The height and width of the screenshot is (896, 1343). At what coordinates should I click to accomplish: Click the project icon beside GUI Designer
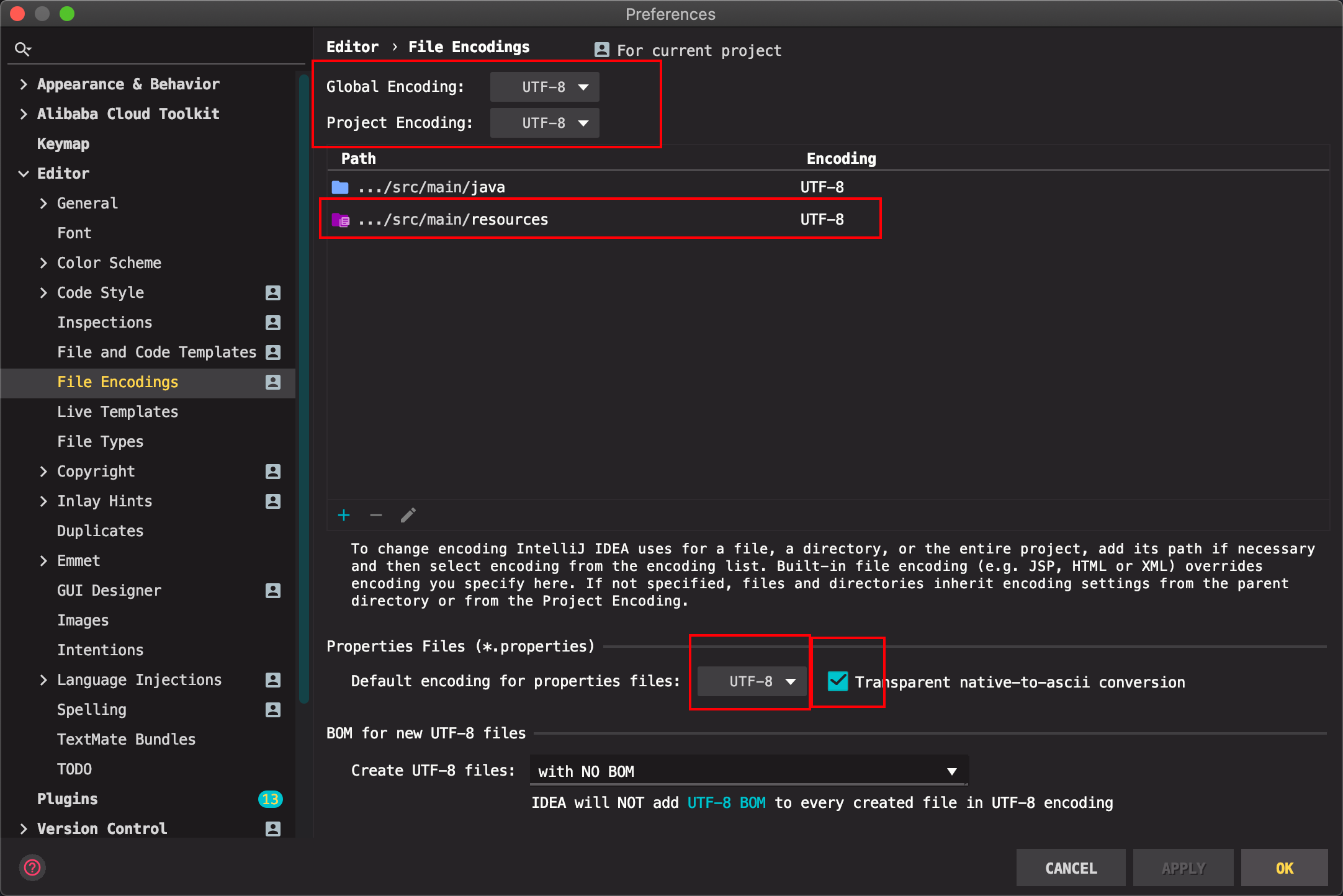pos(273,591)
